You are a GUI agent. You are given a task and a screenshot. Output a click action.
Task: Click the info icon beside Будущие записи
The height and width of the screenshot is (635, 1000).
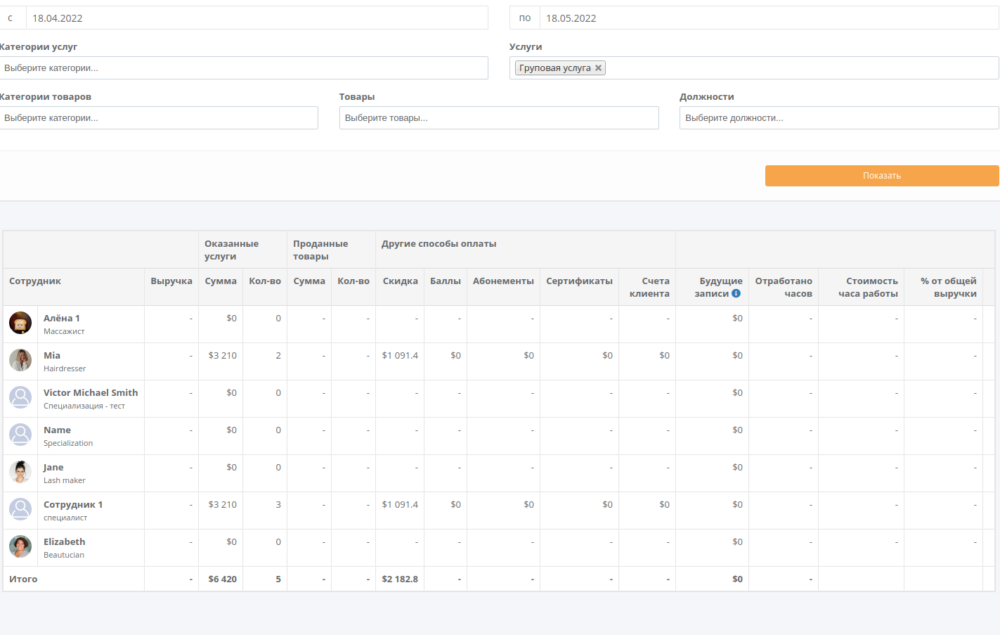(736, 294)
